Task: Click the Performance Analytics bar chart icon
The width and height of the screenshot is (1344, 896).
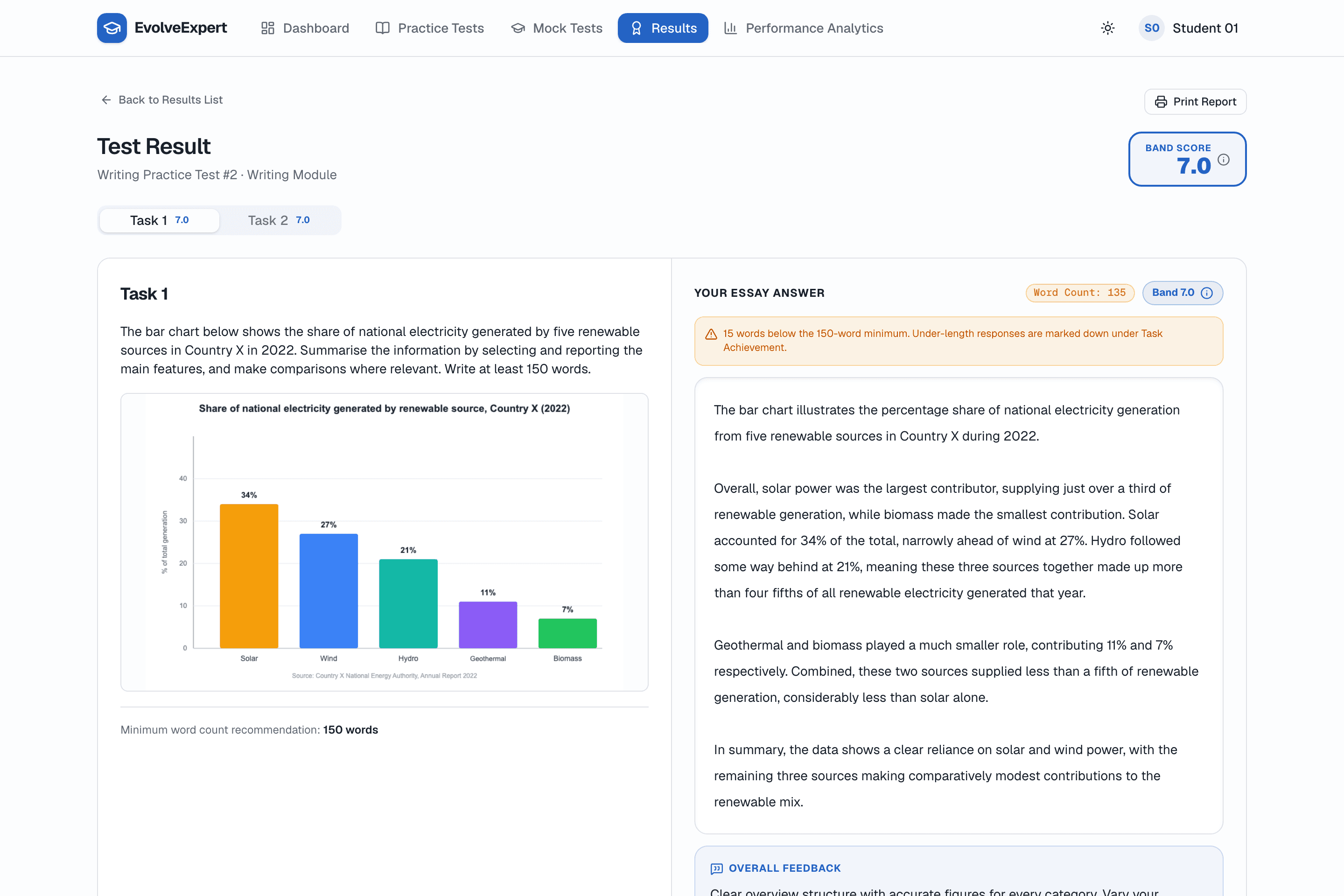Action: click(730, 28)
